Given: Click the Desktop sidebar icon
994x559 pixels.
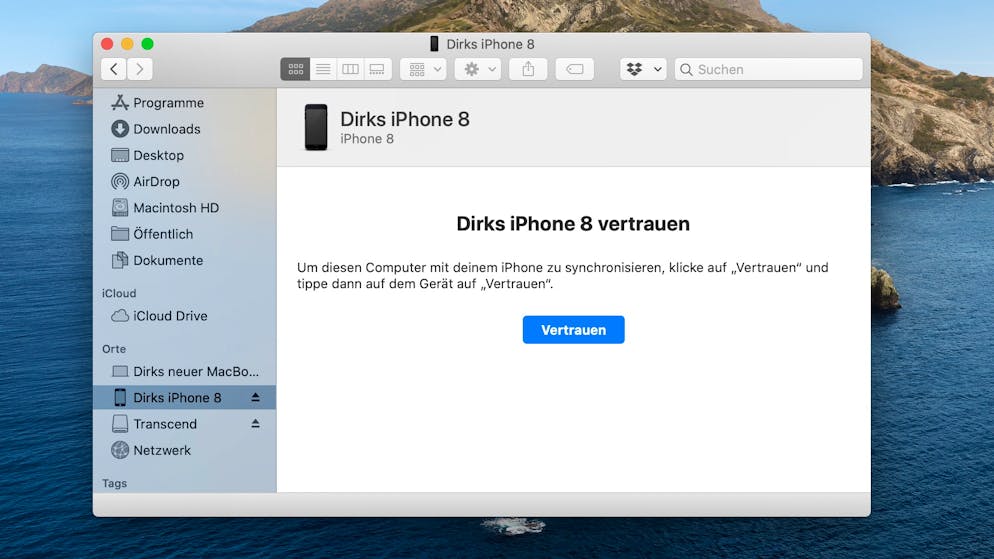Looking at the screenshot, I should coord(120,155).
